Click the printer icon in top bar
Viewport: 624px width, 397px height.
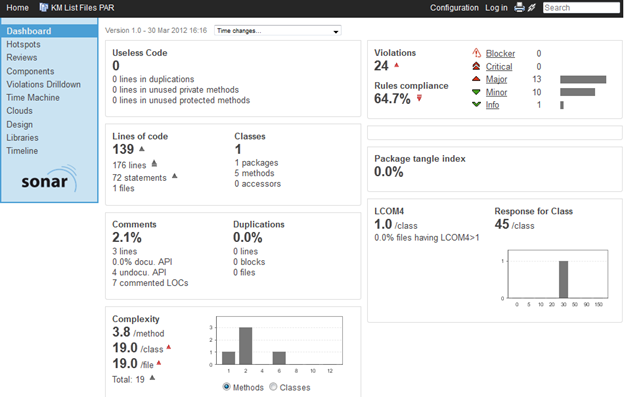click(519, 7)
